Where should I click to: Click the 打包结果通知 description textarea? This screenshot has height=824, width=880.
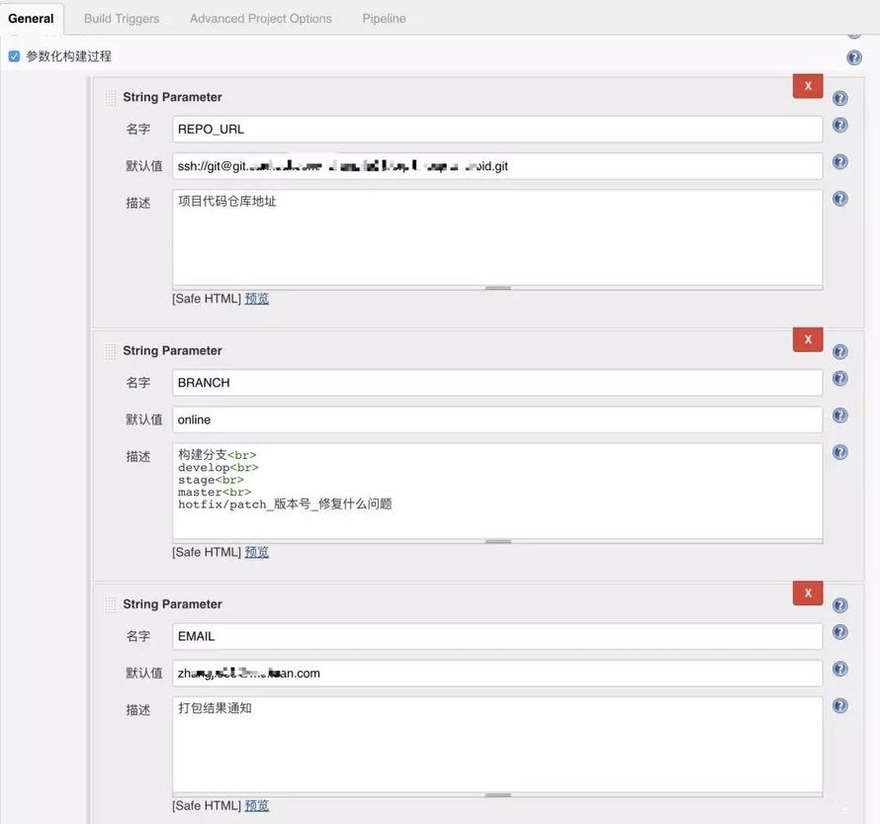point(497,745)
